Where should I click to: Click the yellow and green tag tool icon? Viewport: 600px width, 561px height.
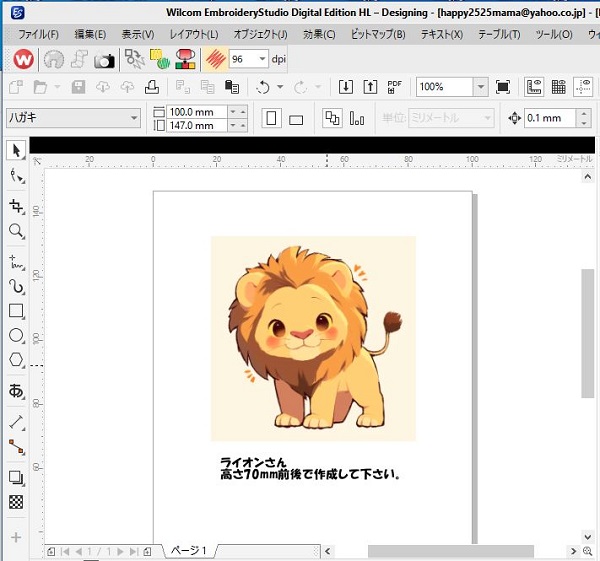coord(160,59)
